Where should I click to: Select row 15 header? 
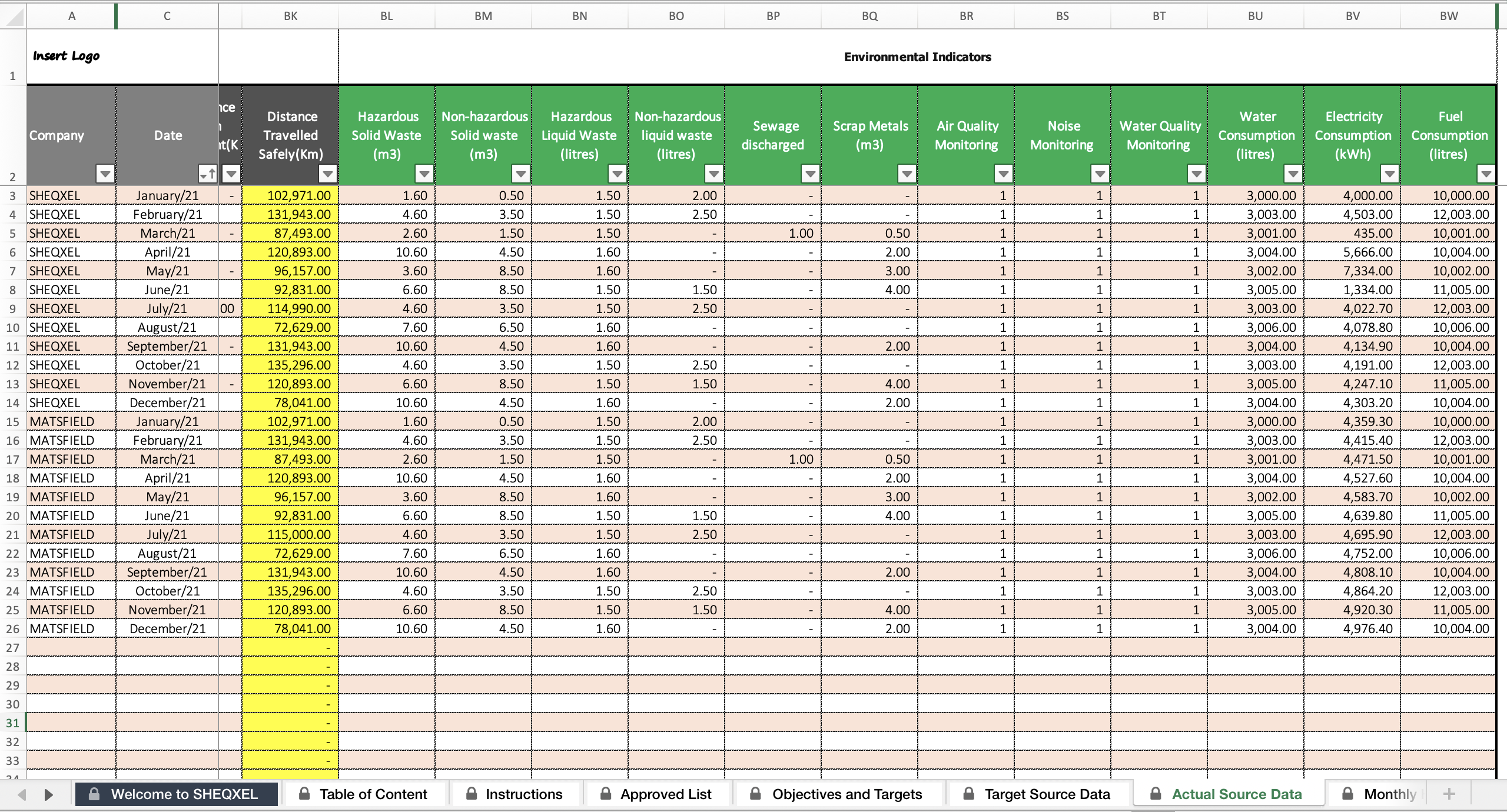(x=13, y=421)
